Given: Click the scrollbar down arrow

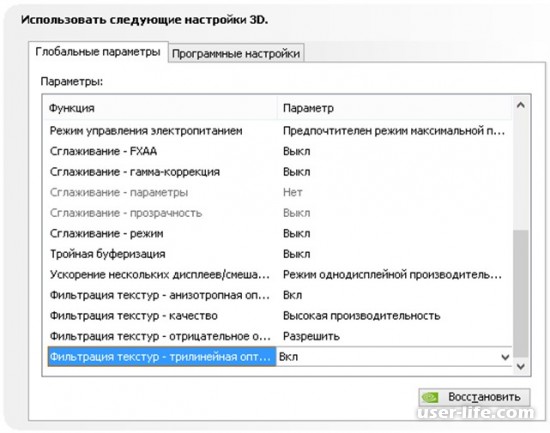Looking at the screenshot, I should coord(521,366).
